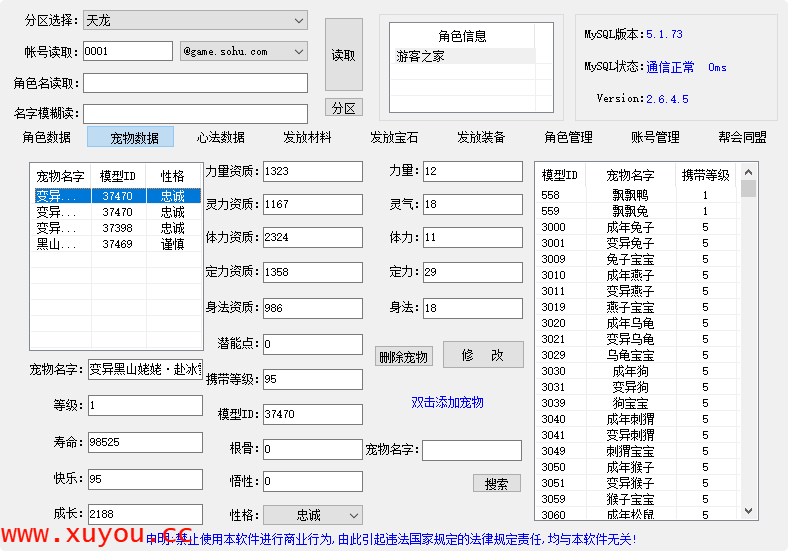Open the 帮会同盟 tab

click(742, 137)
